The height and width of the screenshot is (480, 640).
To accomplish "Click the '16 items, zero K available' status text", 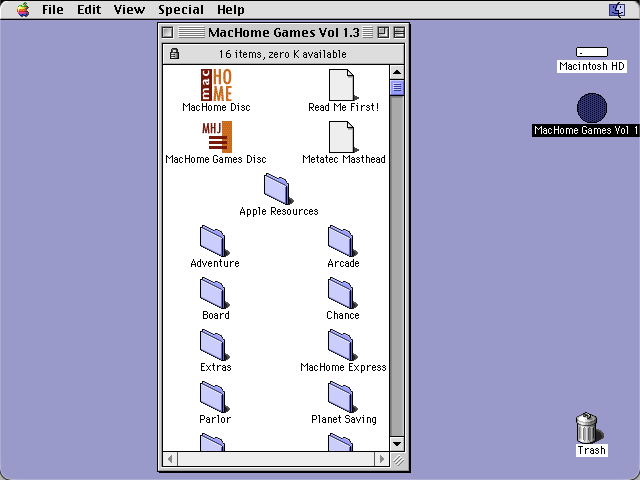I will click(282, 54).
